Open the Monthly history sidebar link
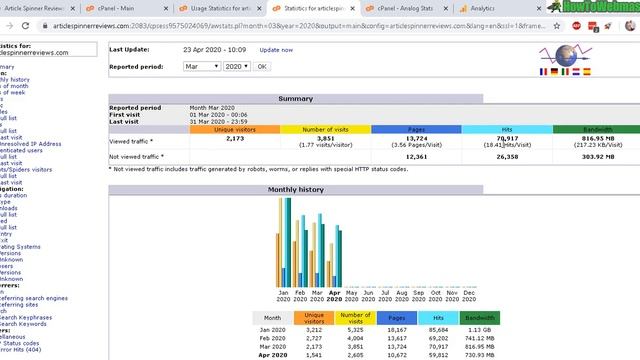This screenshot has height=360, width=640. 15,80
